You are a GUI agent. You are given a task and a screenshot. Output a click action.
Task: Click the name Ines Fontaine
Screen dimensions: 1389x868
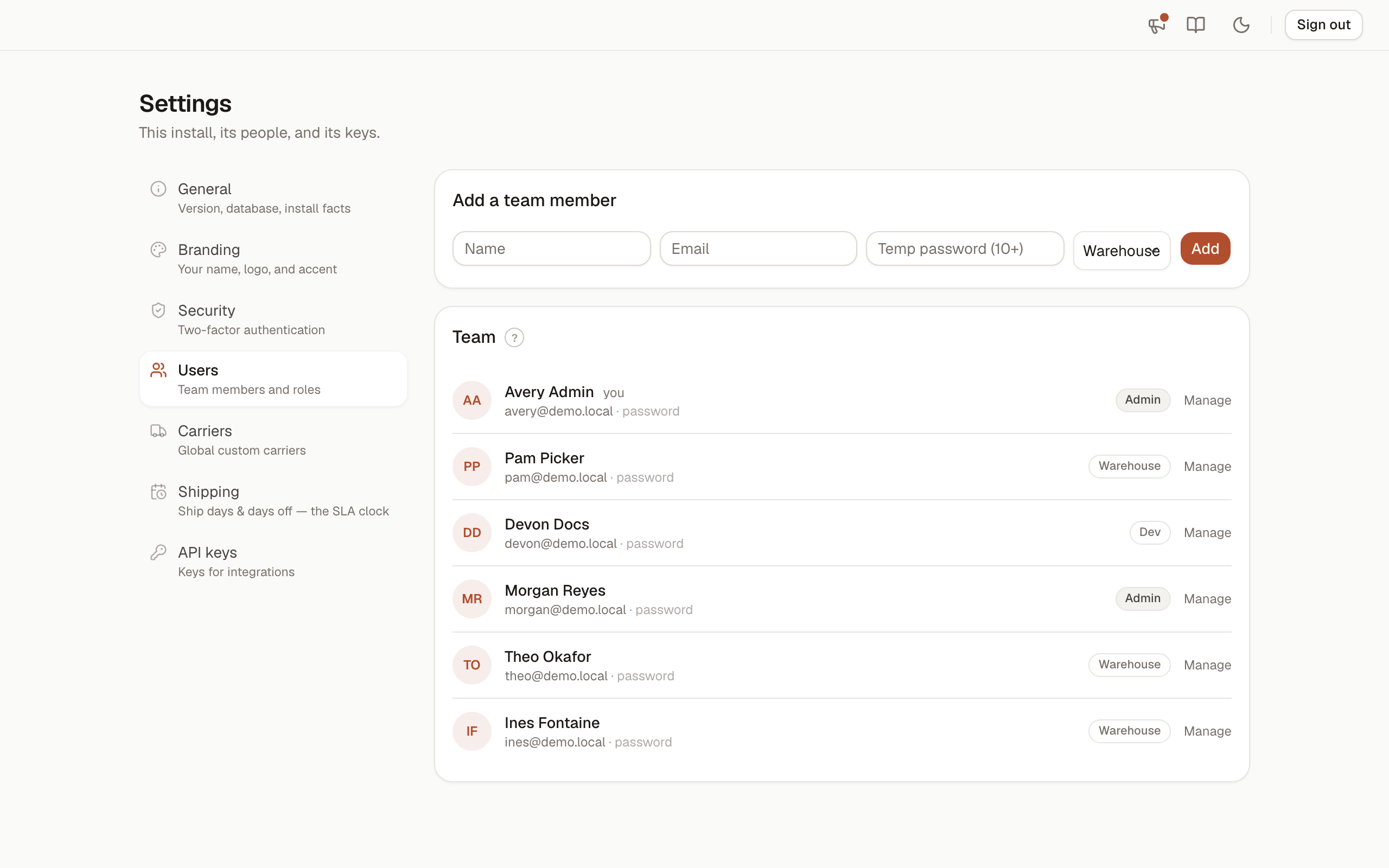click(x=552, y=723)
